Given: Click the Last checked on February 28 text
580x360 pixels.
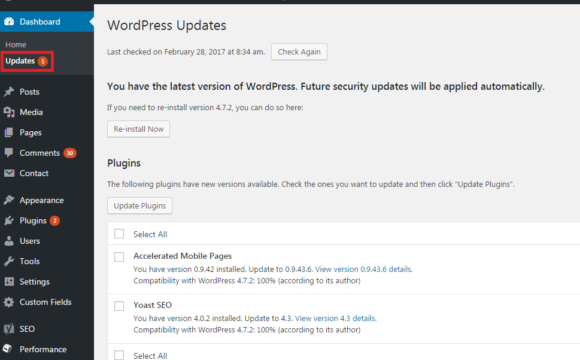Looking at the screenshot, I should tap(186, 52).
